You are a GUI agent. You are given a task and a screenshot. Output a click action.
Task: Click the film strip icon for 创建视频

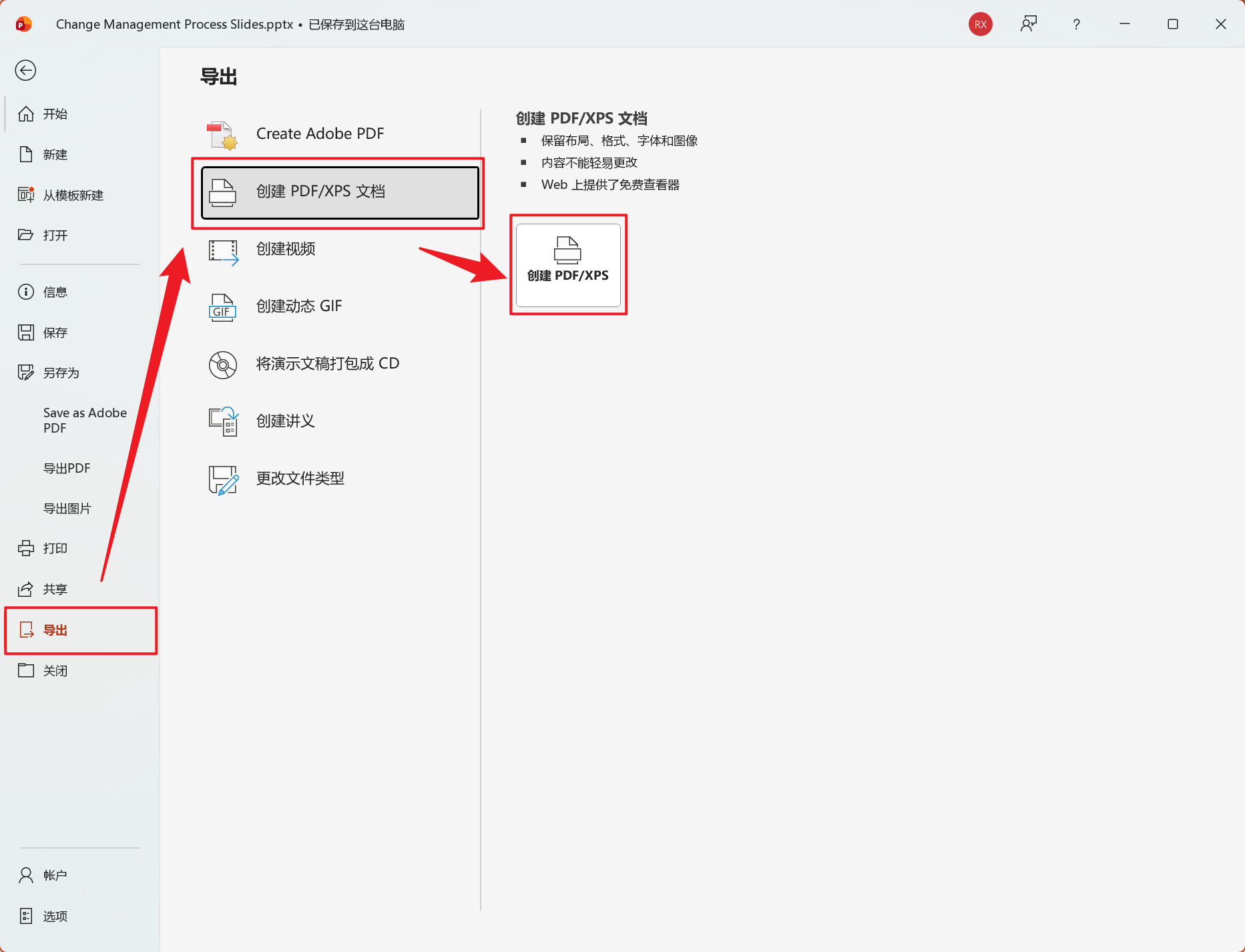(x=224, y=252)
